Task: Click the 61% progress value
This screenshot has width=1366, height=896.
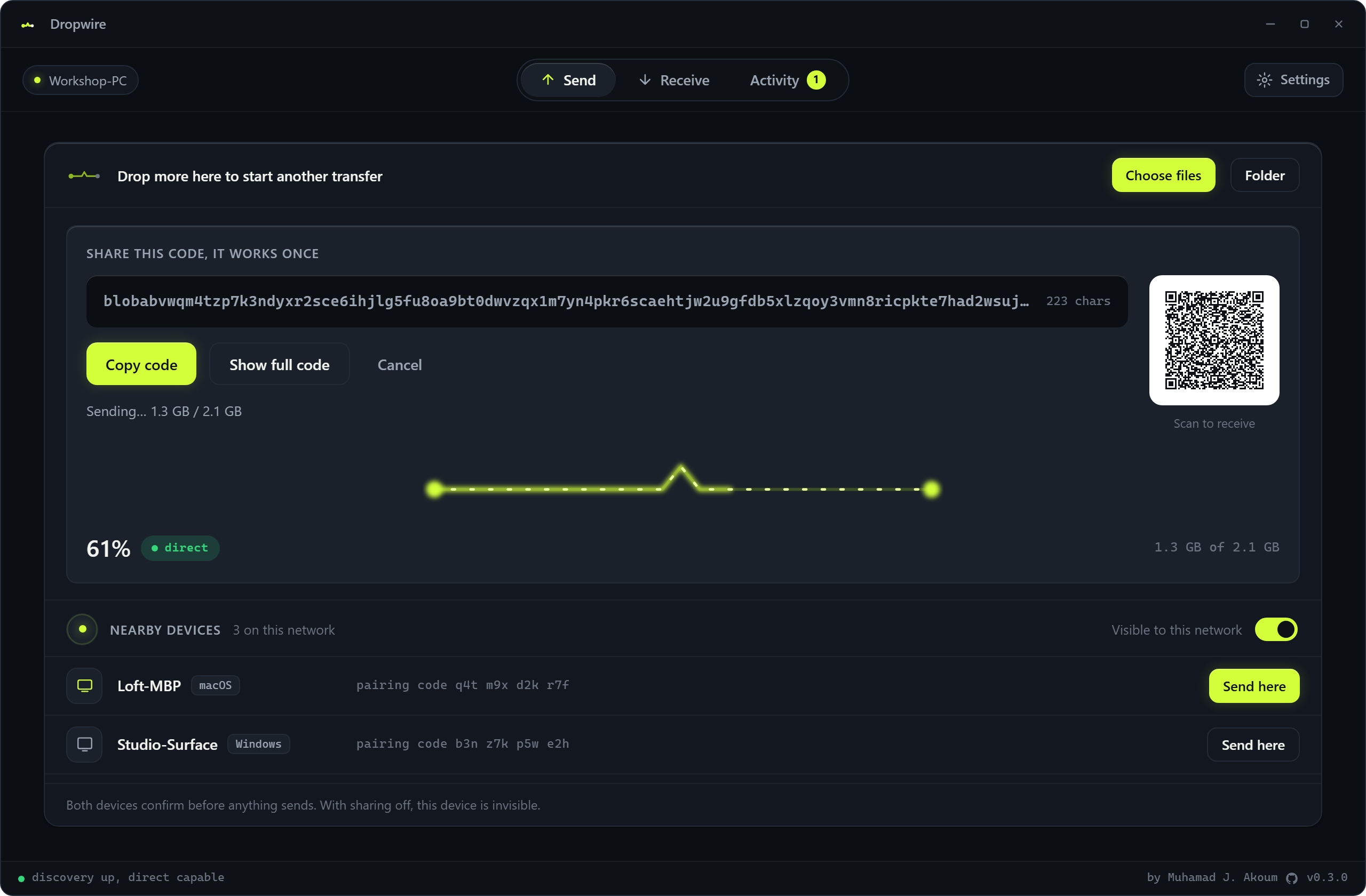Action: [108, 548]
